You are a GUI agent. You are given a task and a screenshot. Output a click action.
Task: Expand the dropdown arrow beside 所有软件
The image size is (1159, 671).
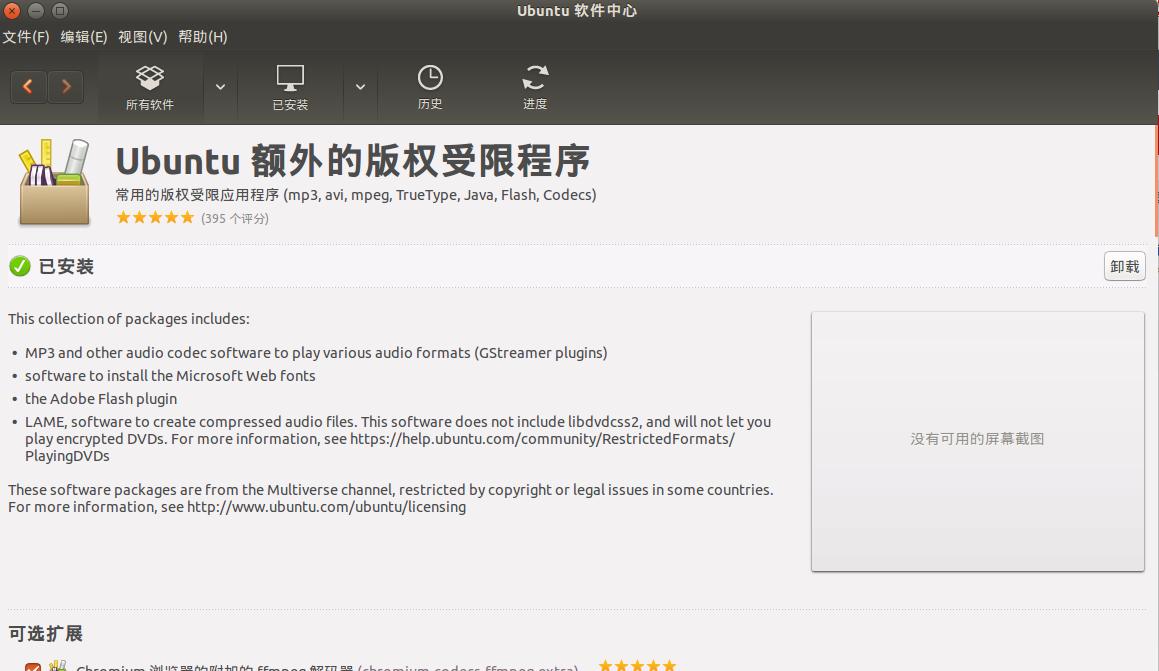pyautogui.click(x=220, y=87)
